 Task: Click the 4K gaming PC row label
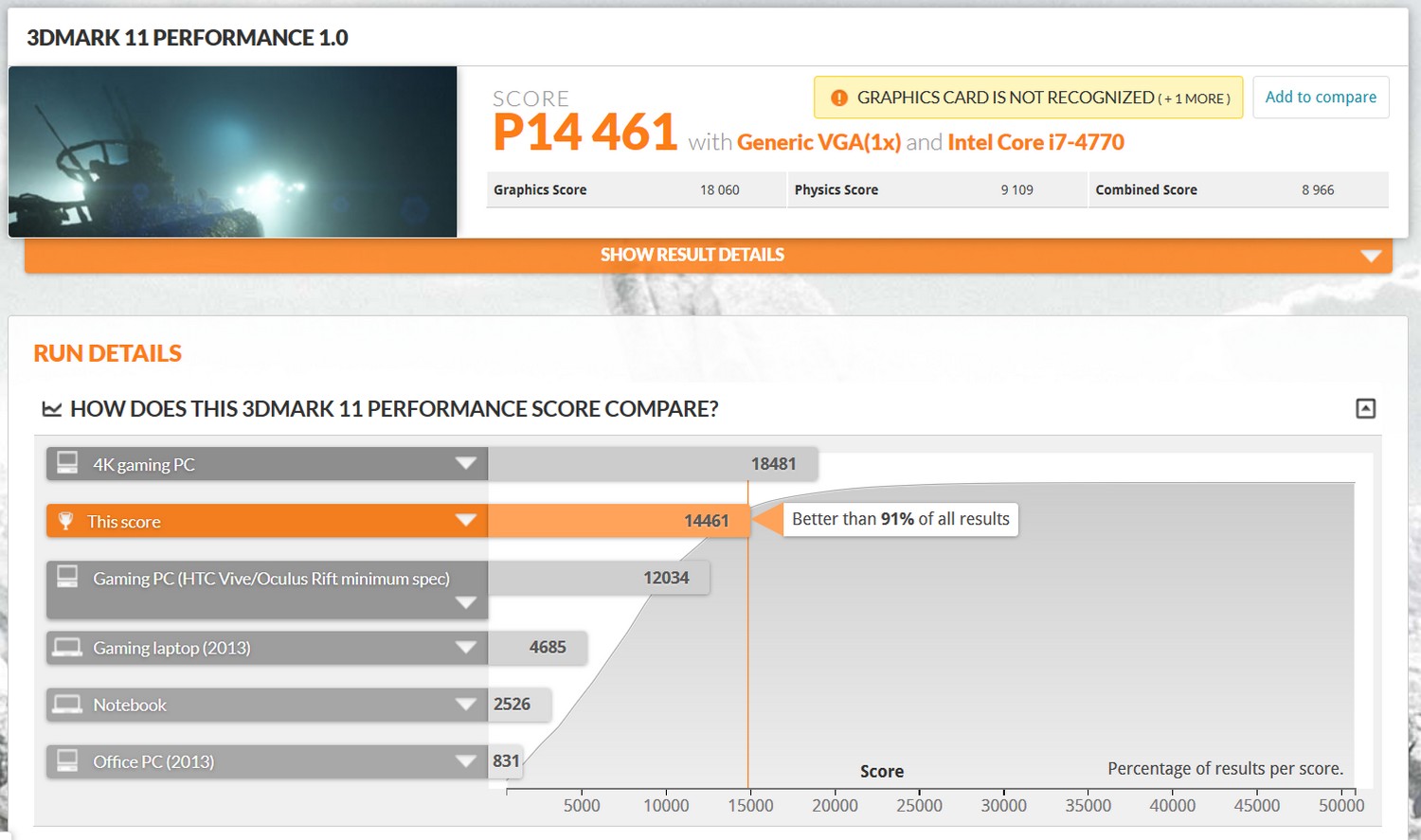point(144,465)
